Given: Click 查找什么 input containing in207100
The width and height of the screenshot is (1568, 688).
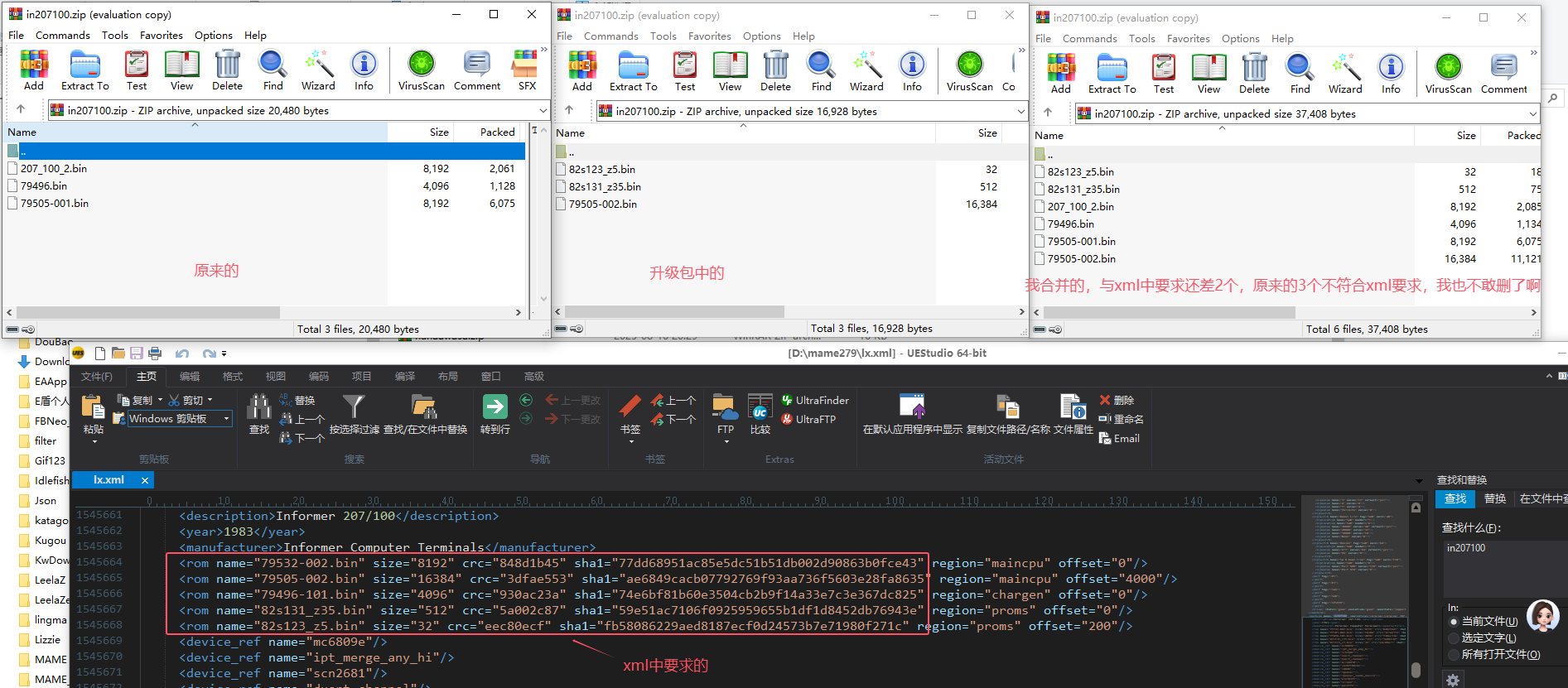Looking at the screenshot, I should (x=1504, y=570).
